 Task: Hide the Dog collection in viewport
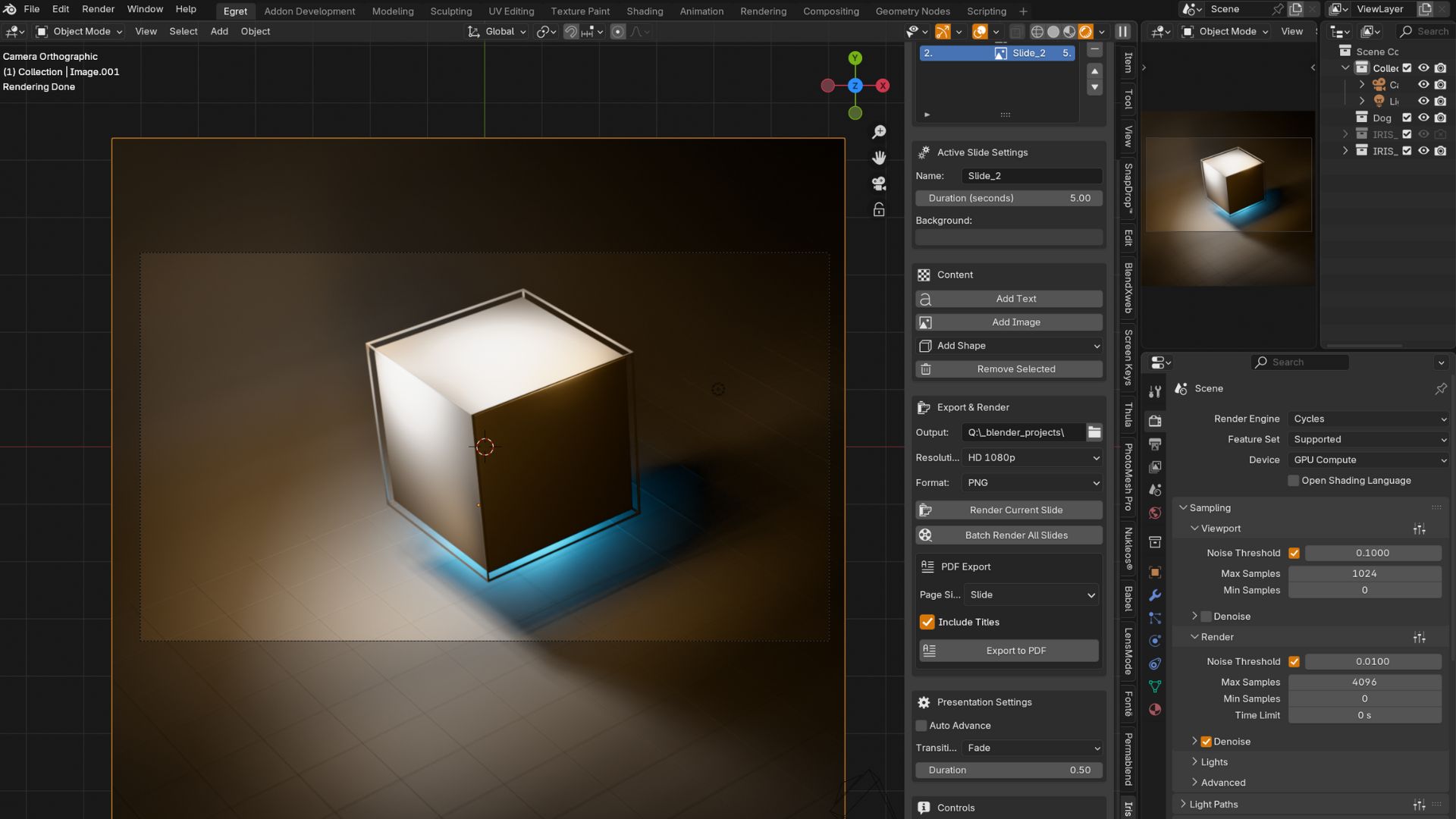1423,118
